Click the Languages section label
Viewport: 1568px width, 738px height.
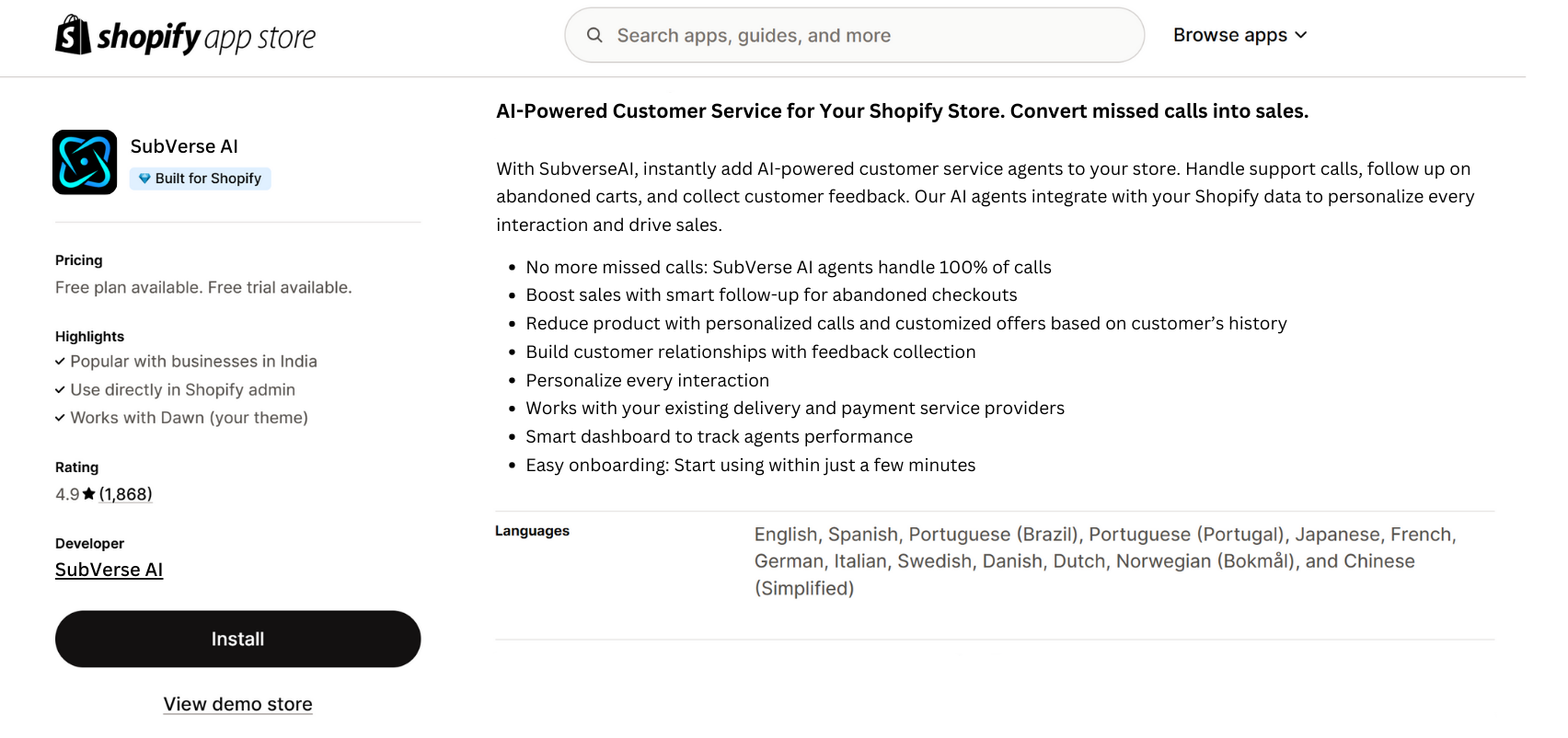click(x=532, y=531)
